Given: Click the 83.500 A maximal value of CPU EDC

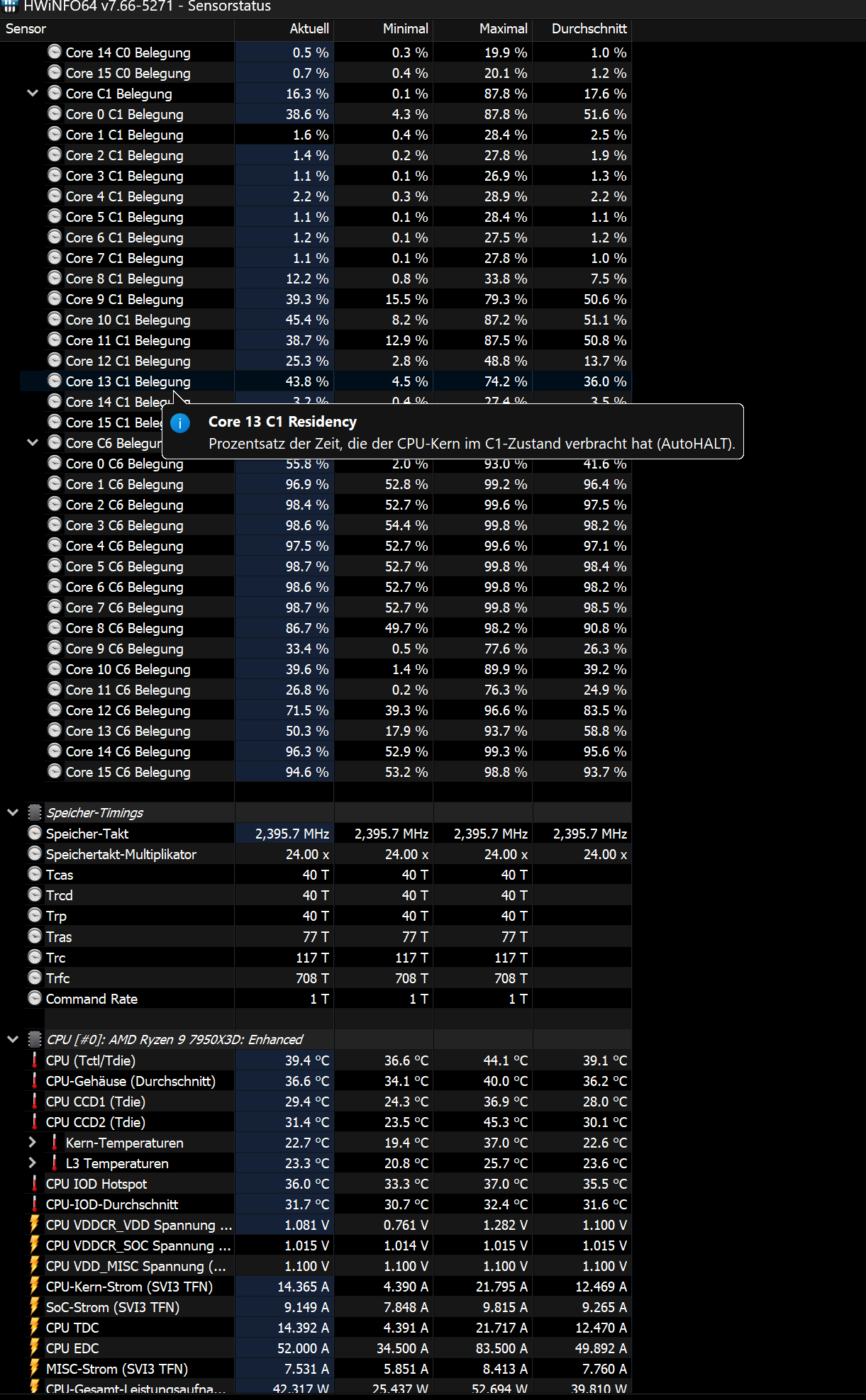Looking at the screenshot, I should tap(501, 1348).
